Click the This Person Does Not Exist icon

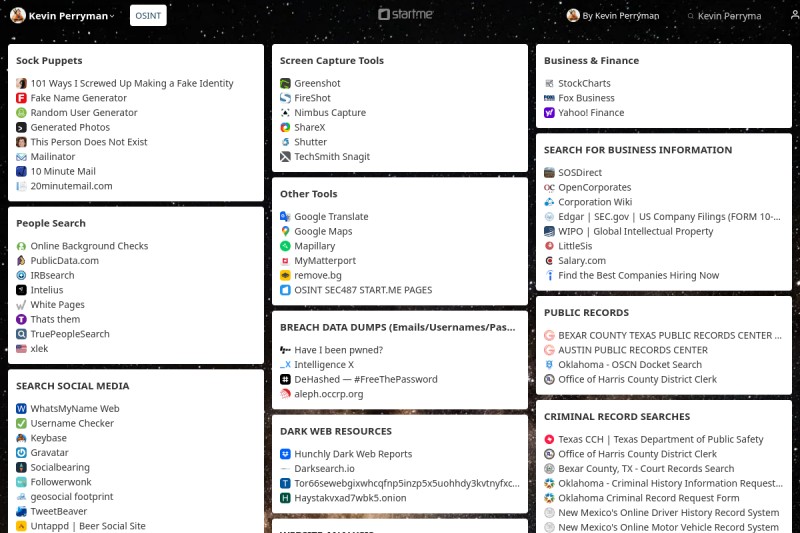click(21, 142)
